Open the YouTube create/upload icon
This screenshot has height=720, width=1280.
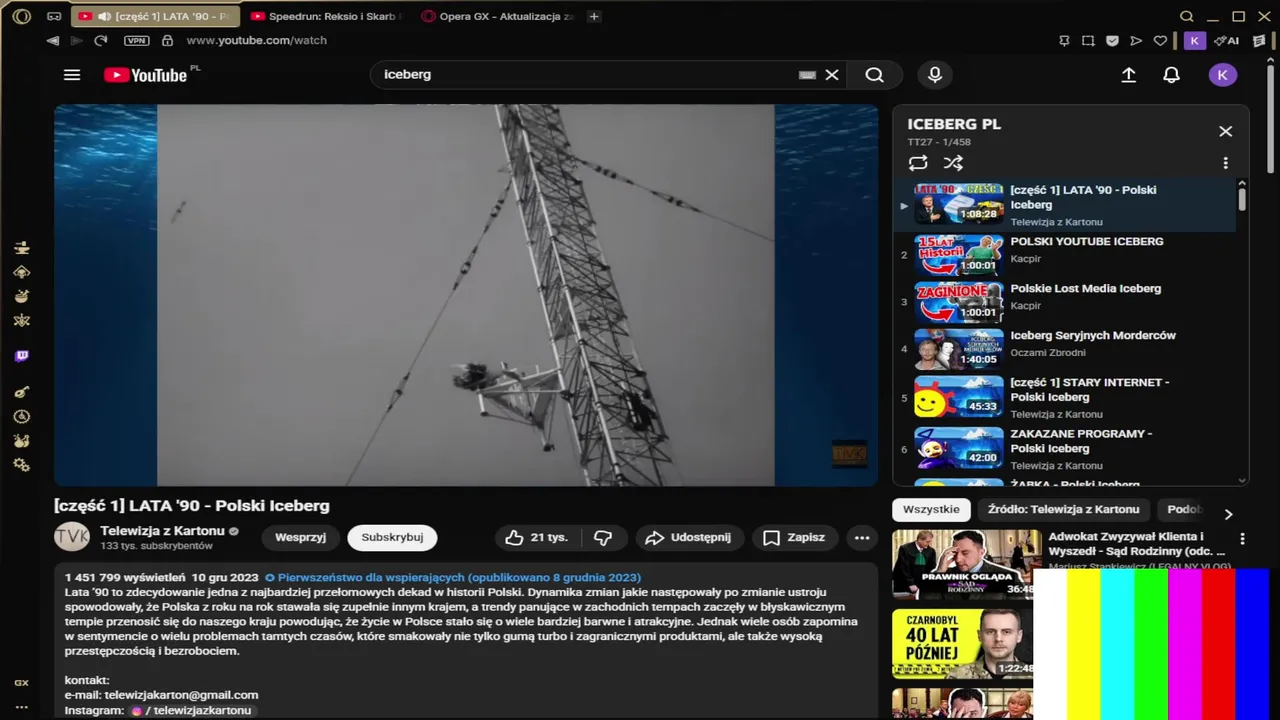tap(1129, 75)
